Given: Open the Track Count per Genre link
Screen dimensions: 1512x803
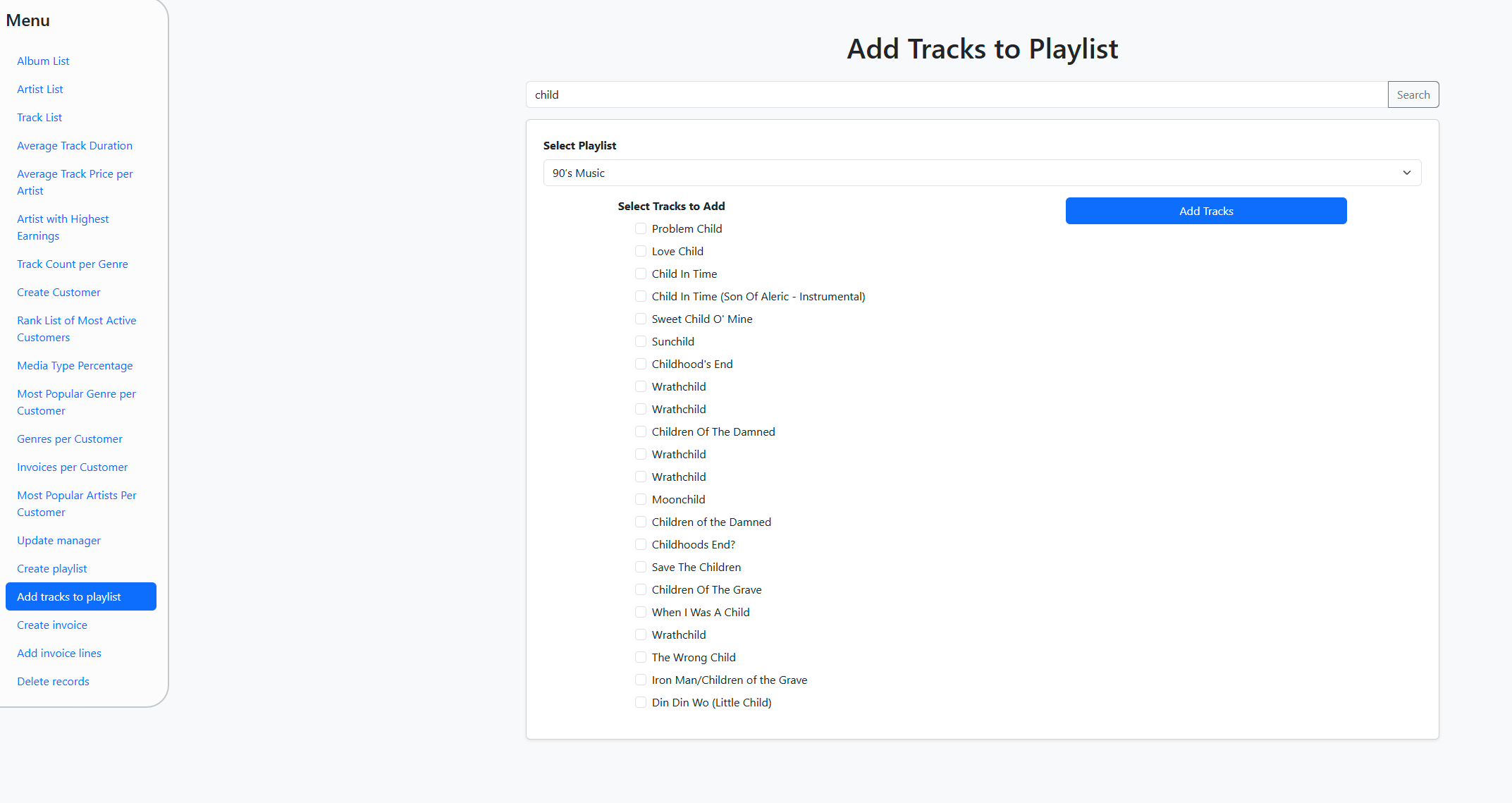Looking at the screenshot, I should pos(73,264).
